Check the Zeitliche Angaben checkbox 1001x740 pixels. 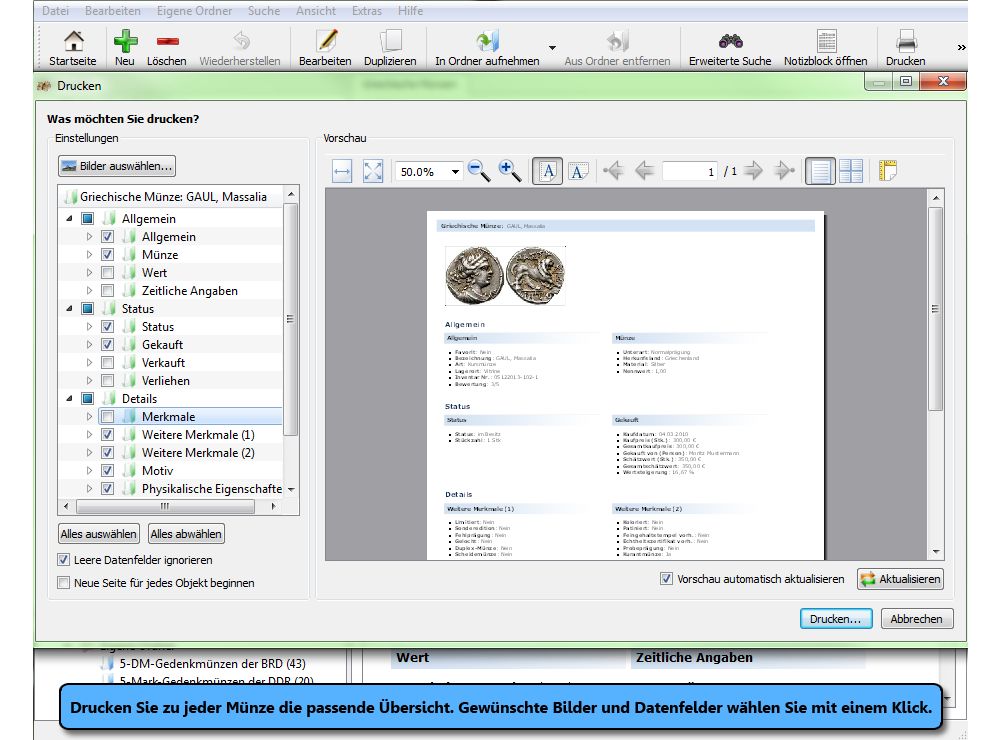click(108, 291)
